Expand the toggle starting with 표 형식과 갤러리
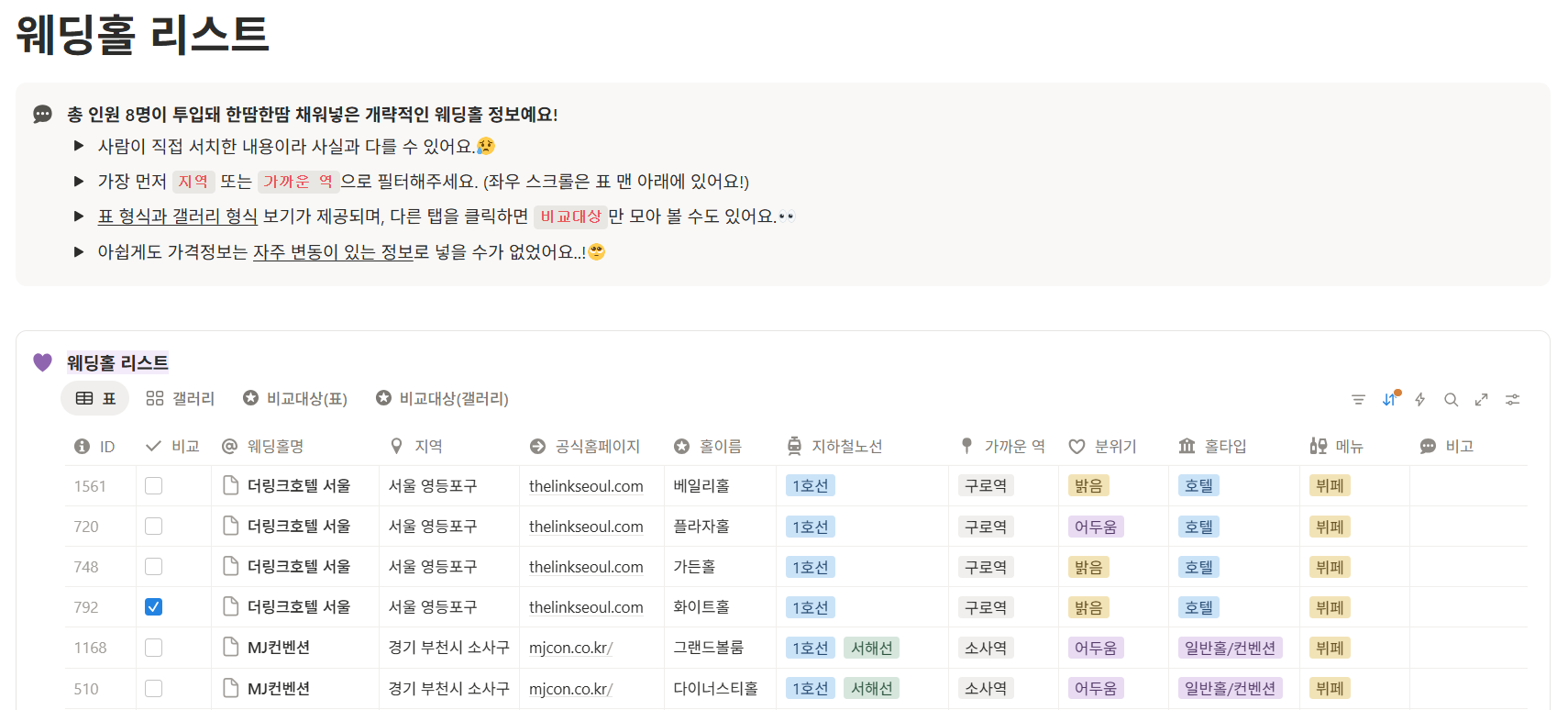This screenshot has height=710, width=1568. click(79, 216)
